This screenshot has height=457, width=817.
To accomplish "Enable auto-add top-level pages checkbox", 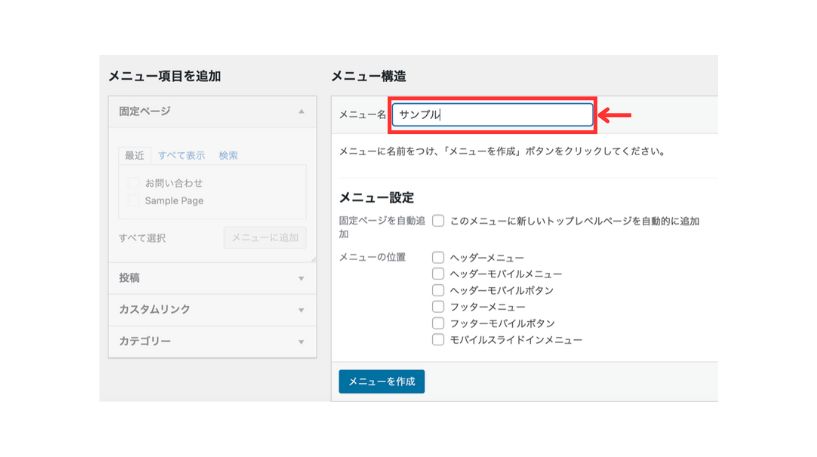I will pos(438,221).
